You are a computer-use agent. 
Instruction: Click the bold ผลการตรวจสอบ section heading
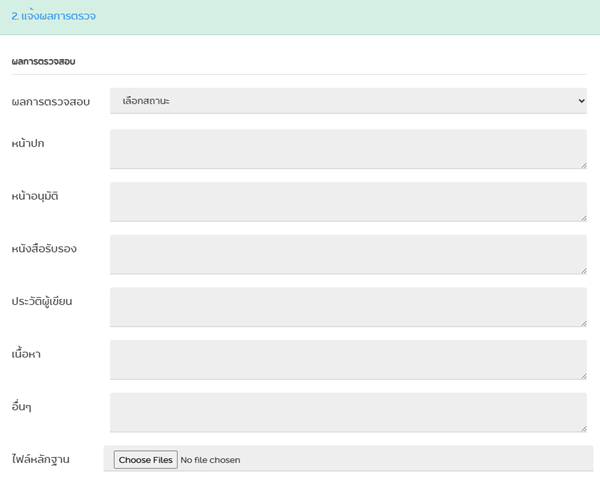pos(44,62)
